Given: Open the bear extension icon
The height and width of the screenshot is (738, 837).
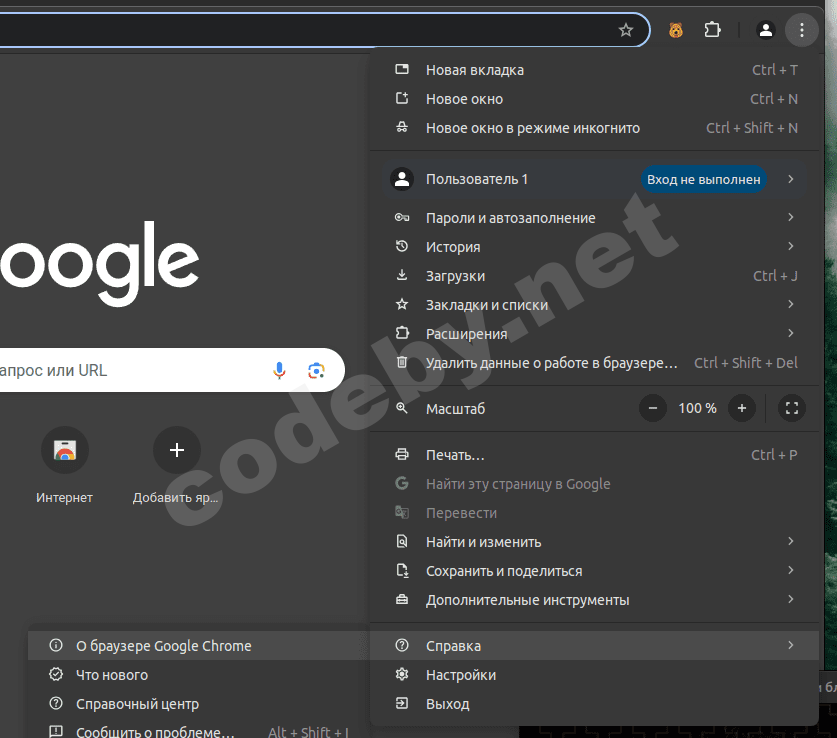Looking at the screenshot, I should tap(676, 30).
